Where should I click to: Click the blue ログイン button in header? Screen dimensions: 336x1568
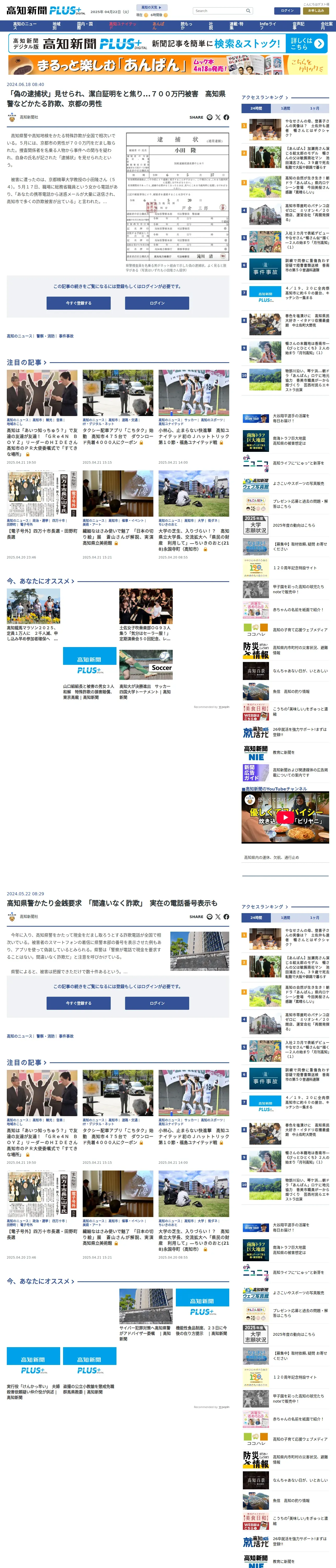(287, 11)
